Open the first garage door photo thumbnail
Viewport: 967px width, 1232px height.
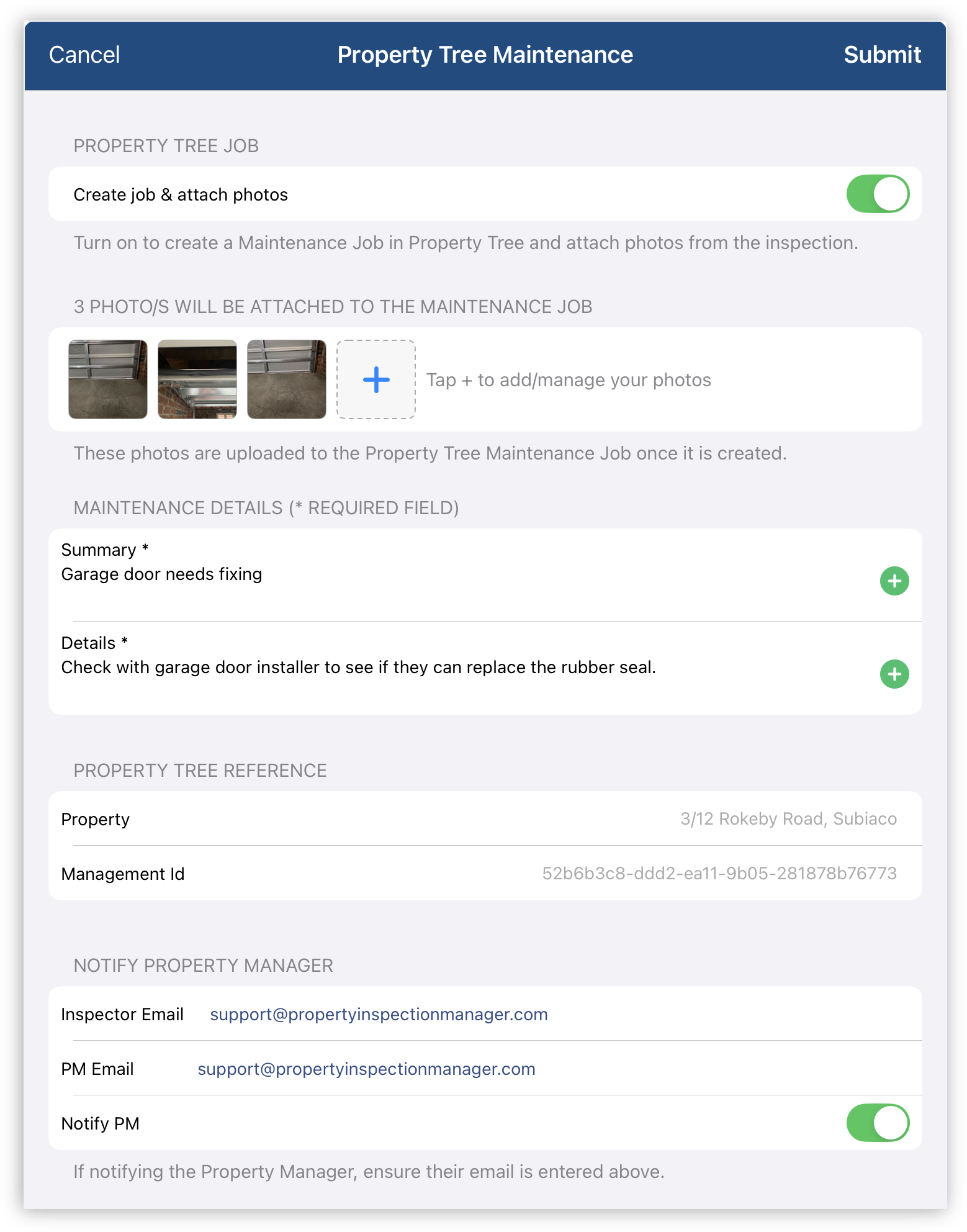[108, 379]
